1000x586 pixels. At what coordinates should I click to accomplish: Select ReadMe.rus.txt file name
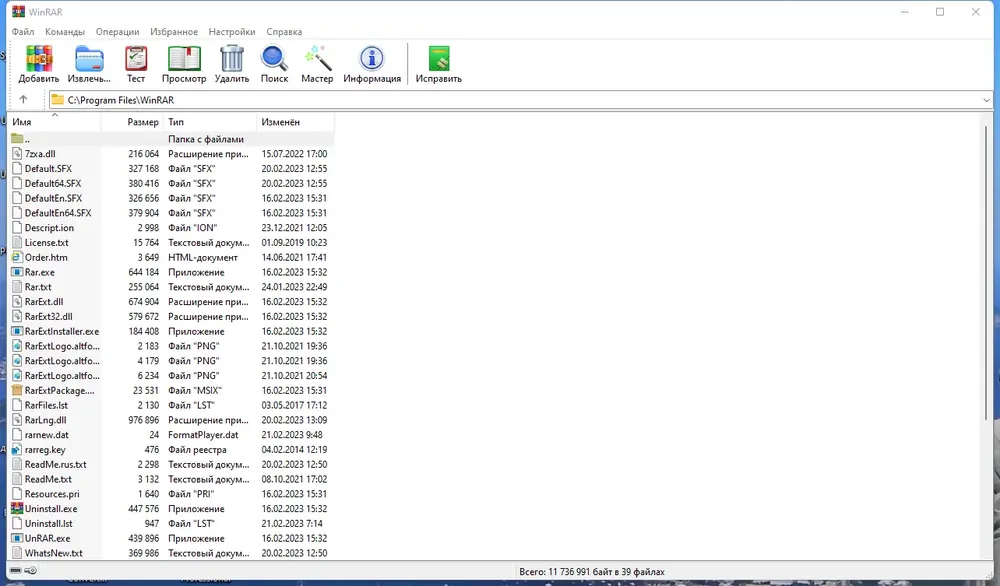[55, 464]
